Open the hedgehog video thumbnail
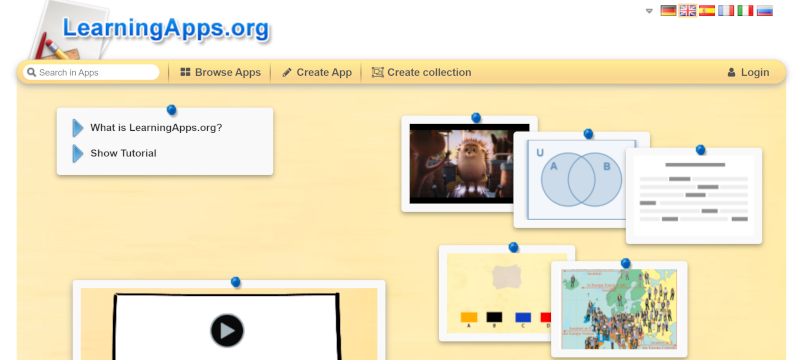The width and height of the screenshot is (800, 360). pyautogui.click(x=469, y=164)
